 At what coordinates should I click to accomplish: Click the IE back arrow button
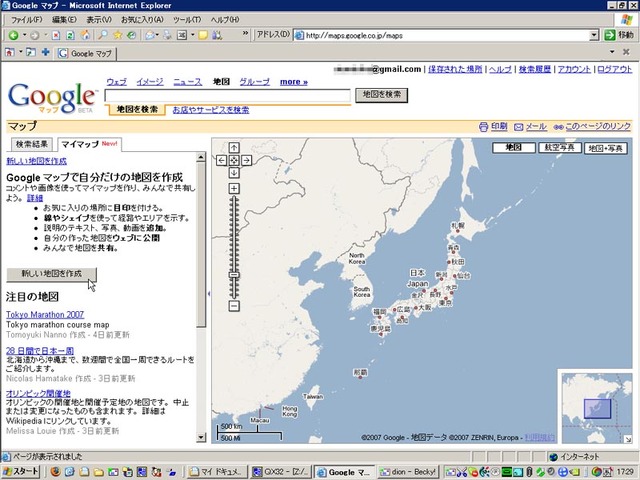[x=13, y=36]
